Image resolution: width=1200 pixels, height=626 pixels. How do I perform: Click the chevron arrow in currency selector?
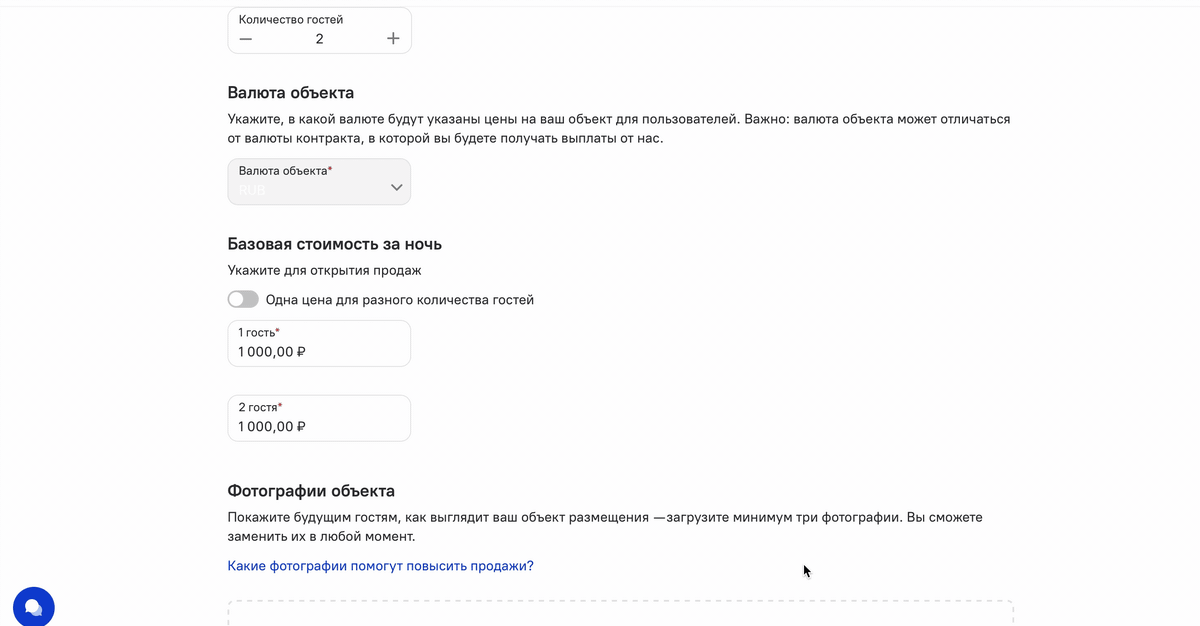pos(397,187)
